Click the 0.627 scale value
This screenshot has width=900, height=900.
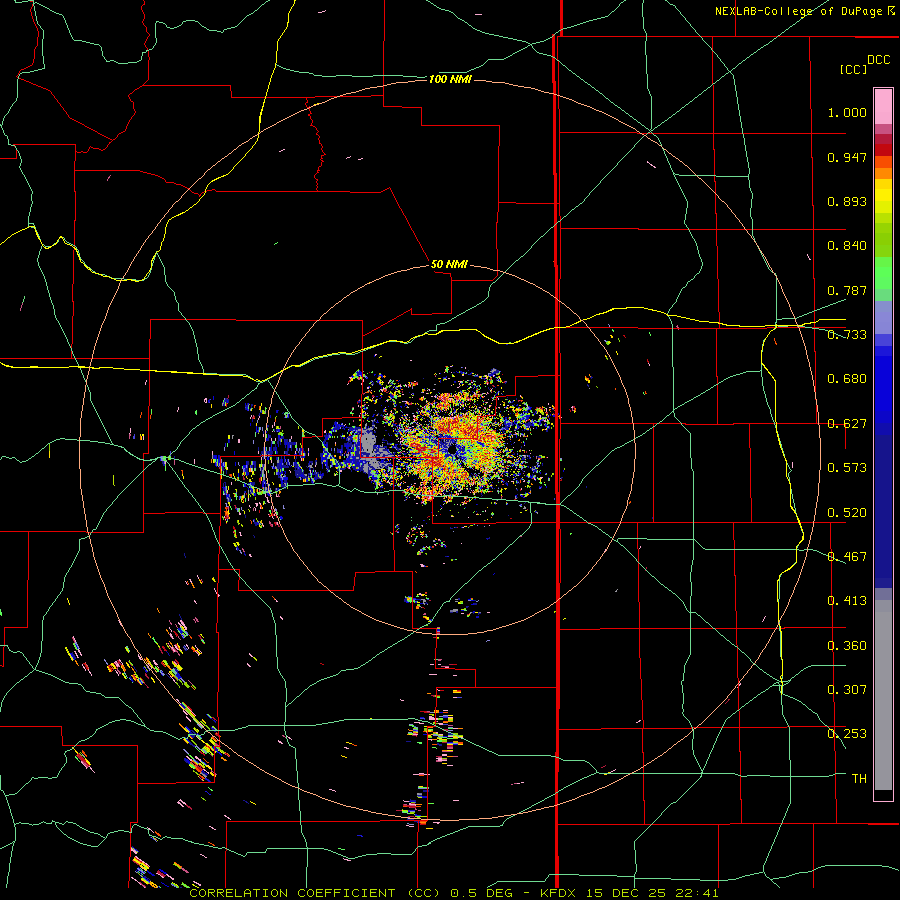point(847,424)
